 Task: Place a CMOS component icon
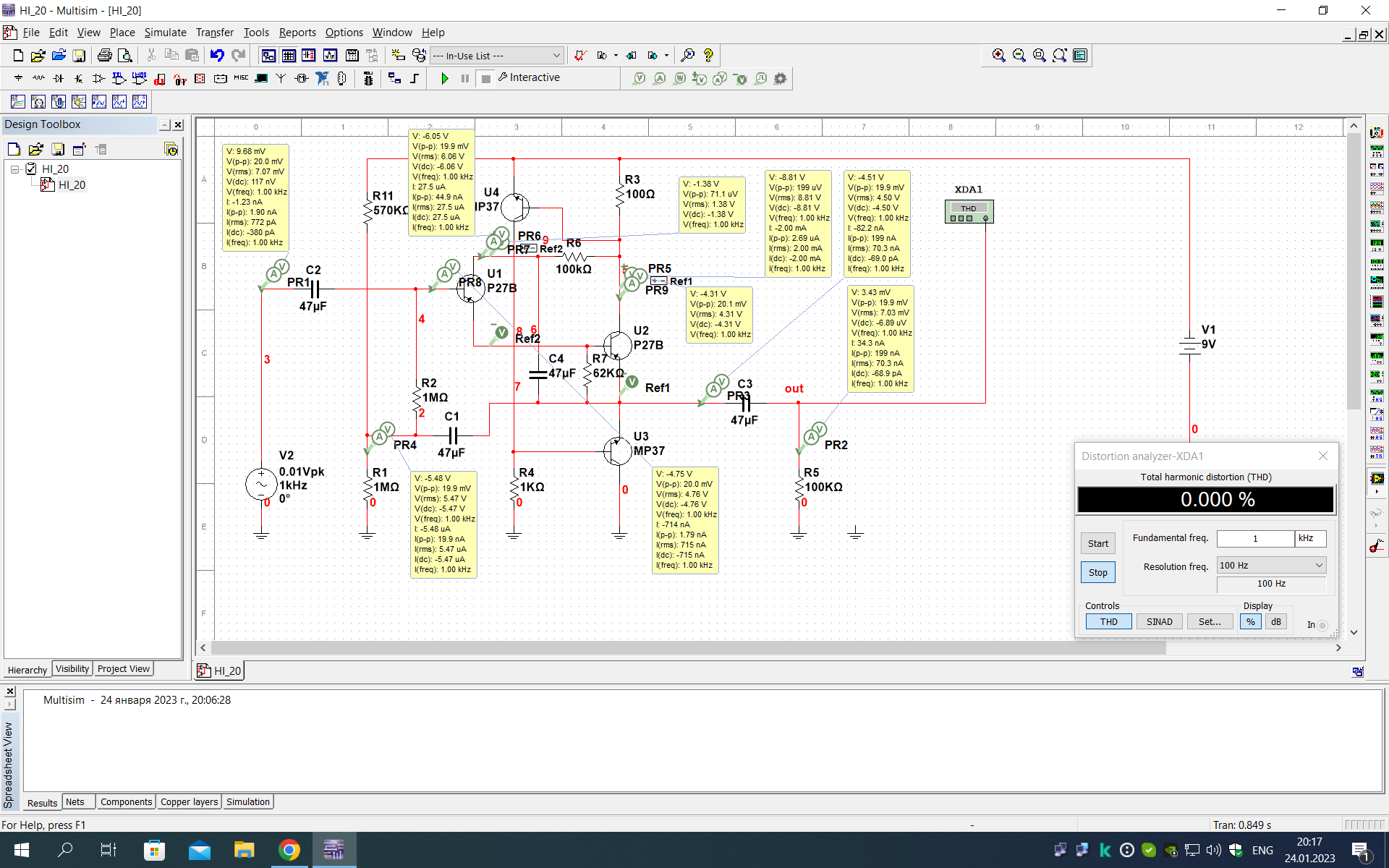coord(140,78)
